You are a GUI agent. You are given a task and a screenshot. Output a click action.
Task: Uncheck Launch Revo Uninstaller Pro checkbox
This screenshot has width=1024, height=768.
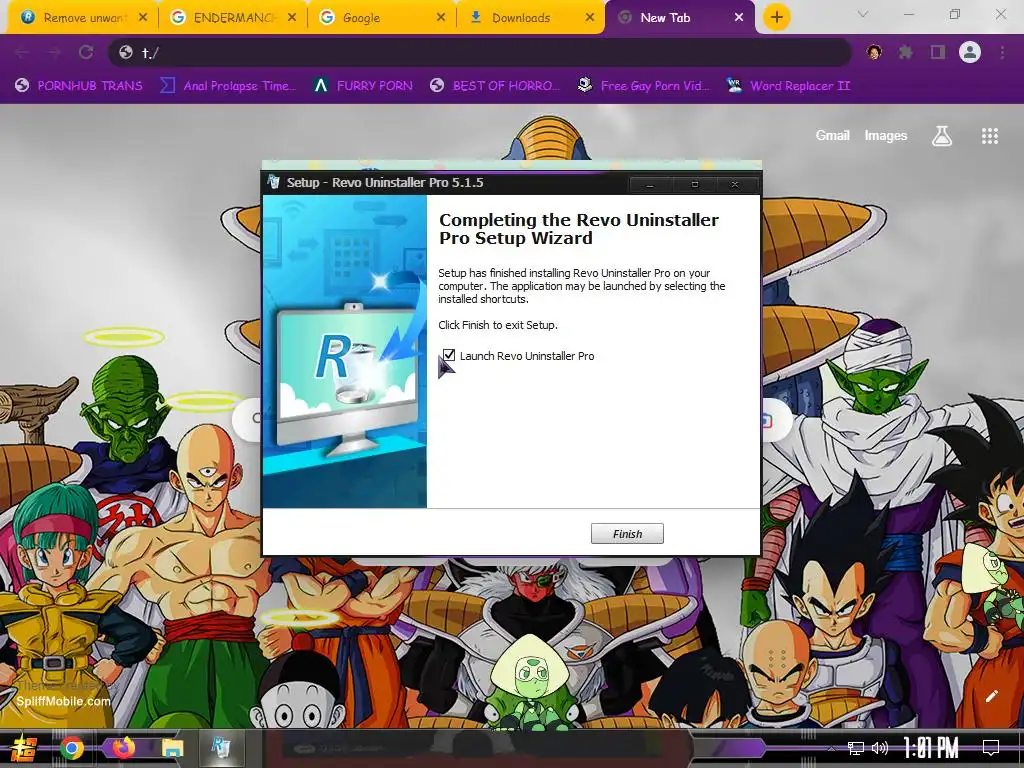pos(449,355)
